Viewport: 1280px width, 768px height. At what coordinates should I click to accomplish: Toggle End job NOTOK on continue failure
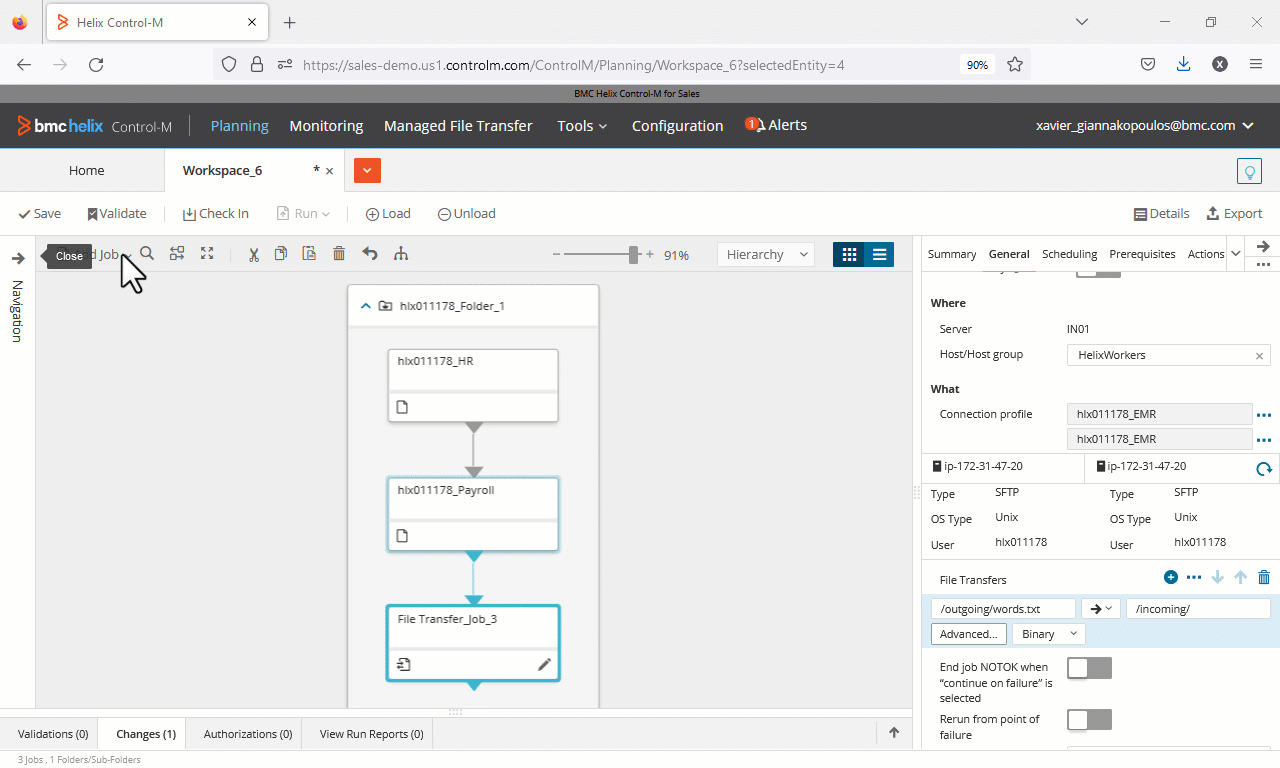click(1089, 668)
